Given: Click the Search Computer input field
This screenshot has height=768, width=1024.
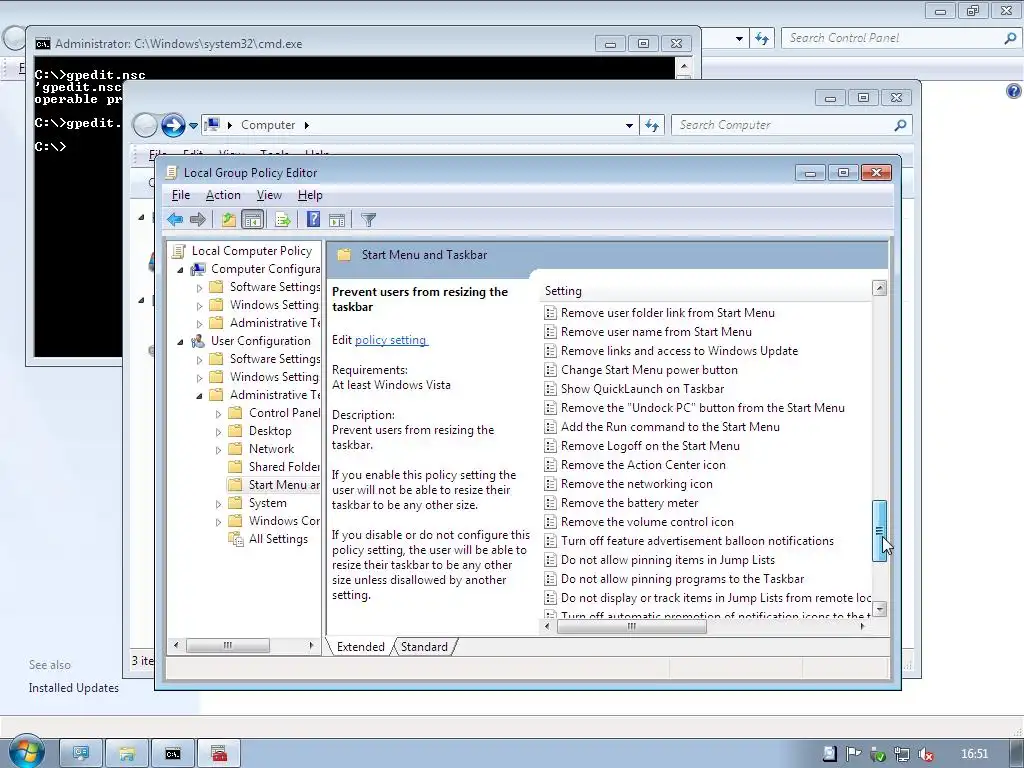Looking at the screenshot, I should [784, 125].
